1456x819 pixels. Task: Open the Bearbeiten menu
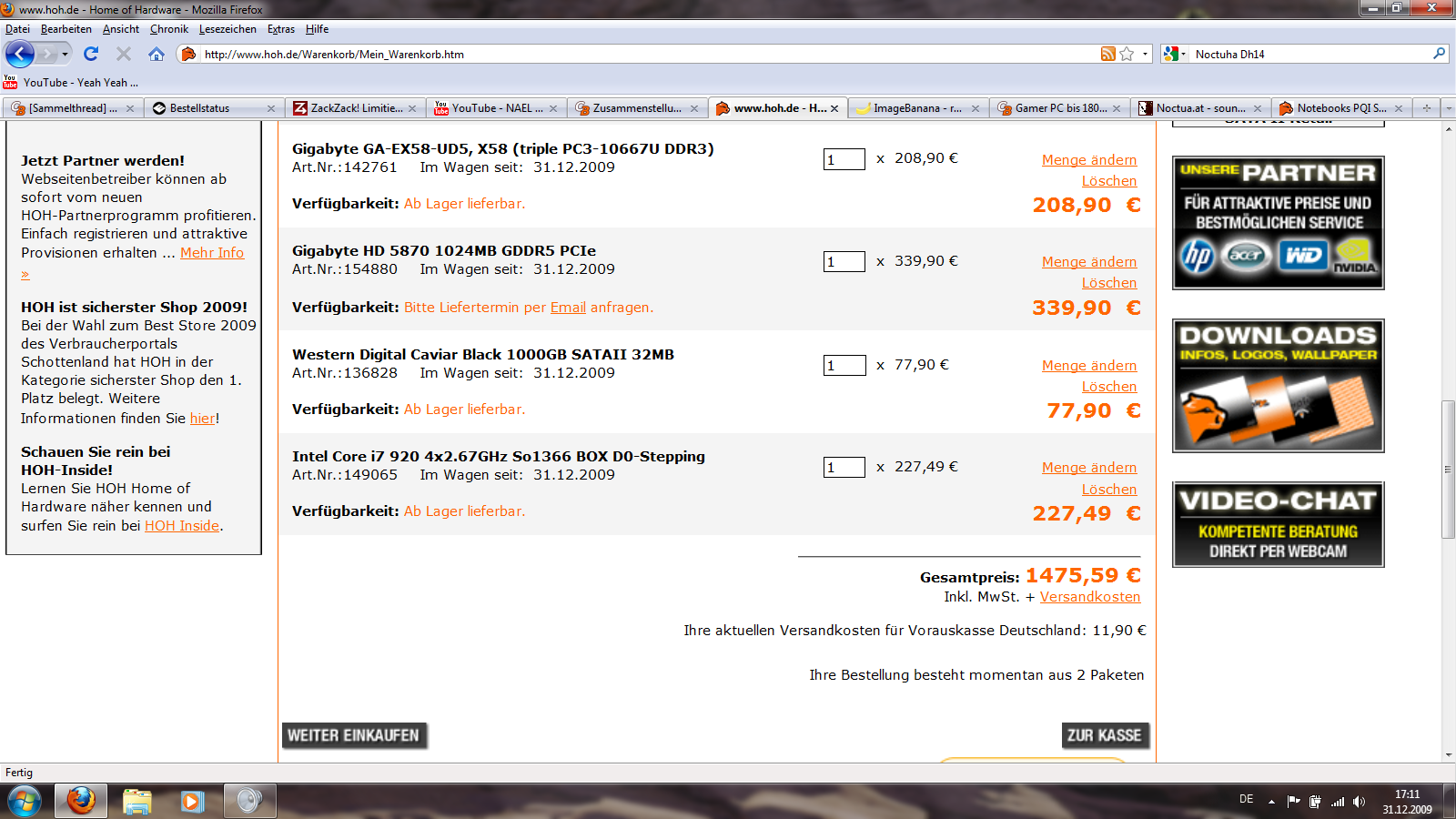click(66, 29)
